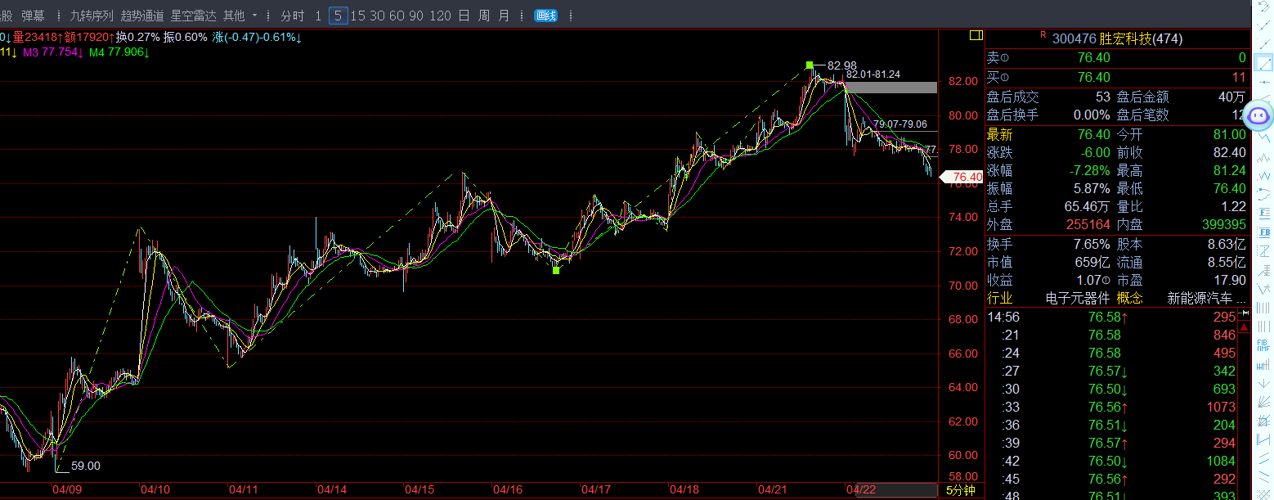This screenshot has width=1274, height=500.
Task: Click the green 82.98 high marker
Action: coord(810,66)
